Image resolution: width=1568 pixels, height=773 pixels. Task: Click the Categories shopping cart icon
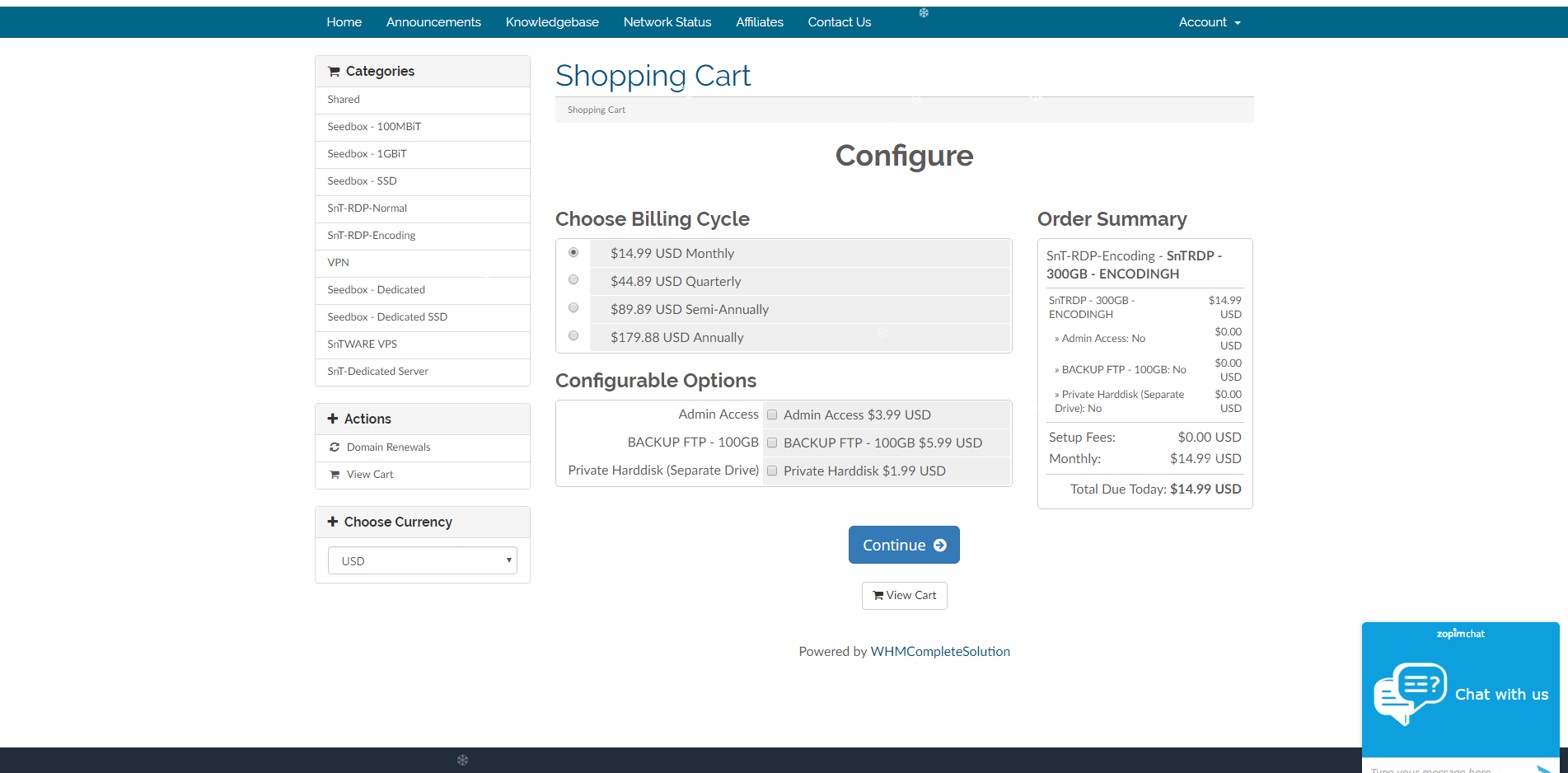(334, 72)
